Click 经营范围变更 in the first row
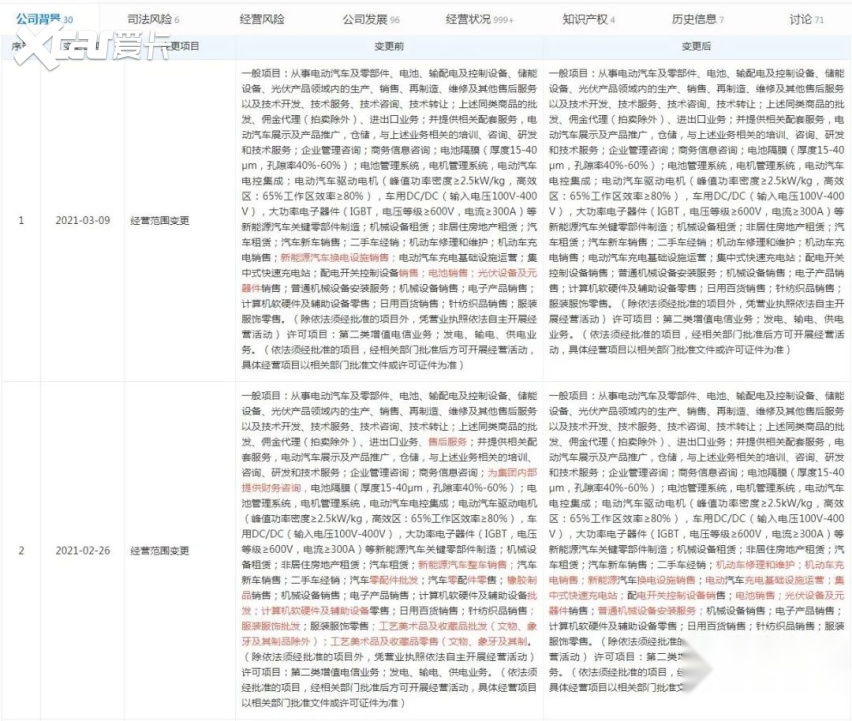 159,220
